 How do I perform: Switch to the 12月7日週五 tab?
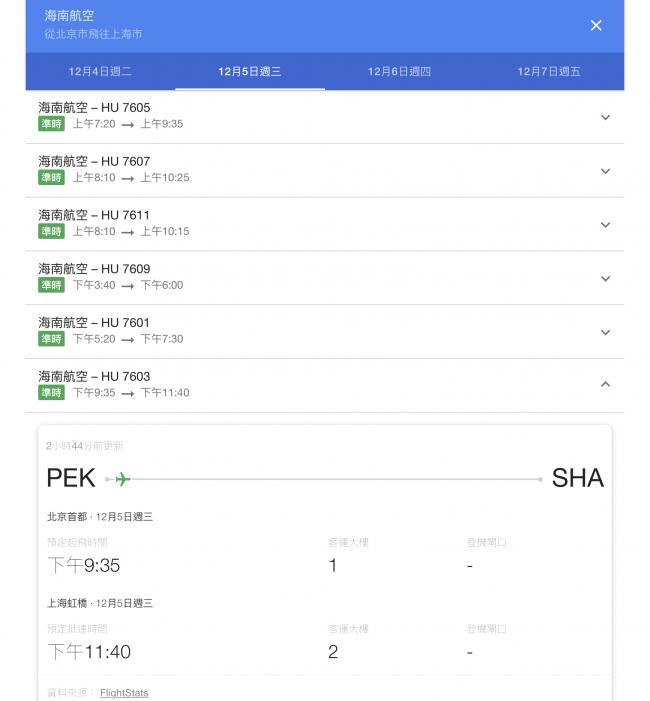[x=549, y=72]
